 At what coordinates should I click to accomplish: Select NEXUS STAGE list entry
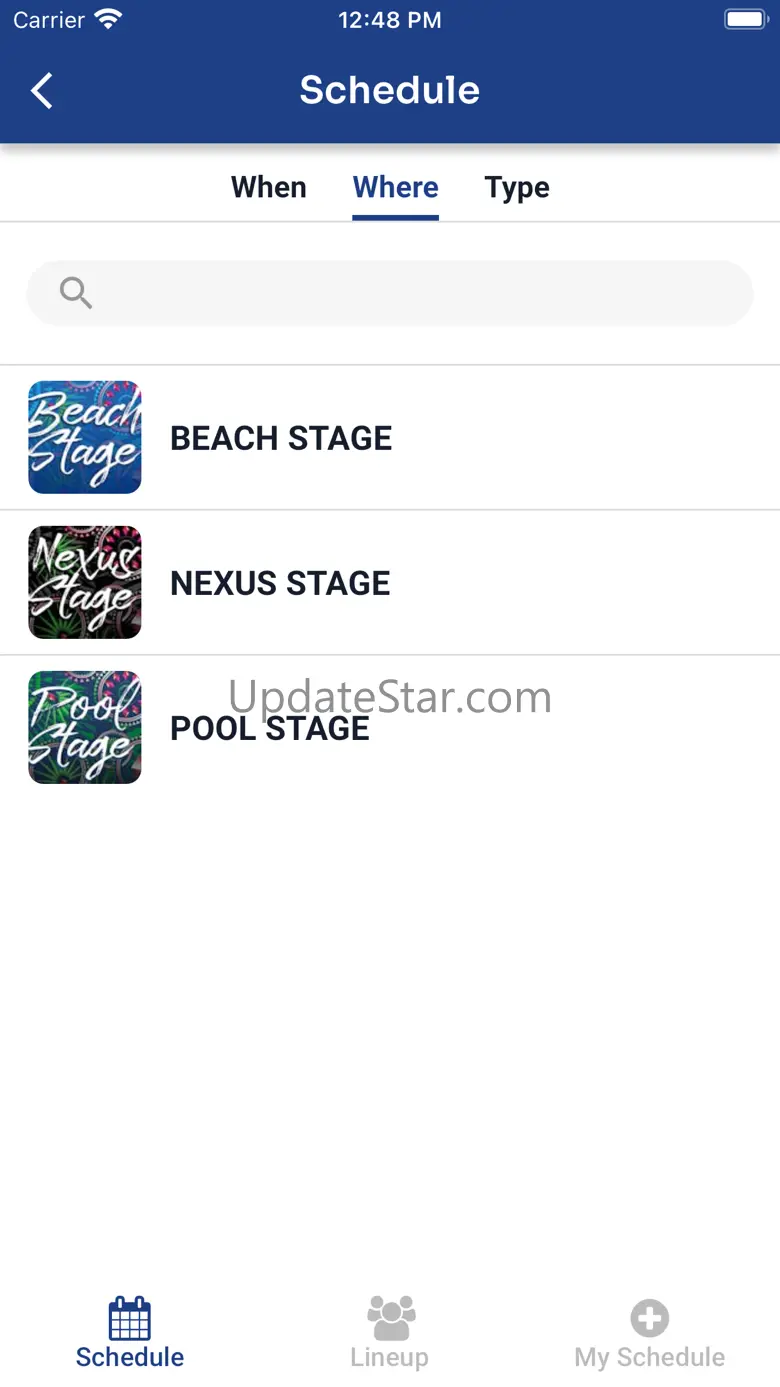(x=280, y=583)
